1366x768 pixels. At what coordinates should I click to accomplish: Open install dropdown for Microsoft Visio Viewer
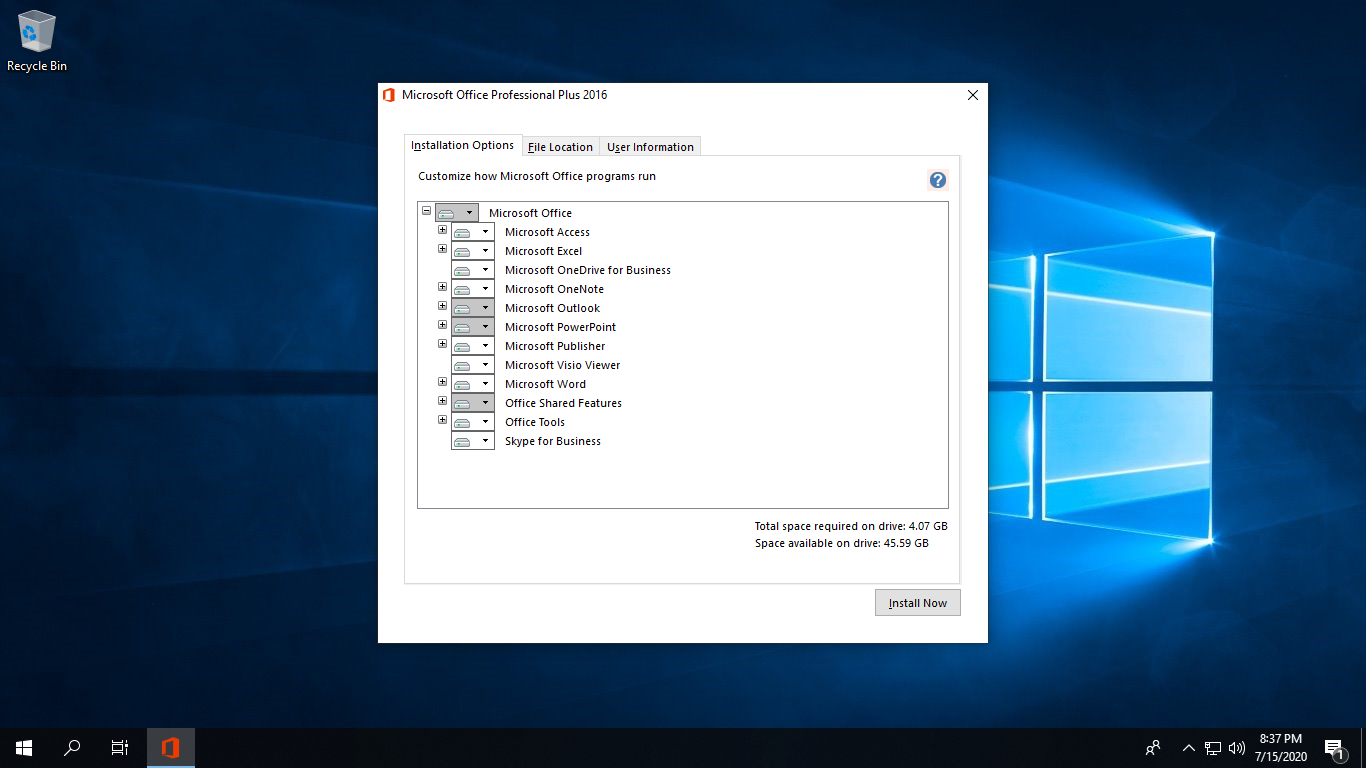(x=473, y=365)
